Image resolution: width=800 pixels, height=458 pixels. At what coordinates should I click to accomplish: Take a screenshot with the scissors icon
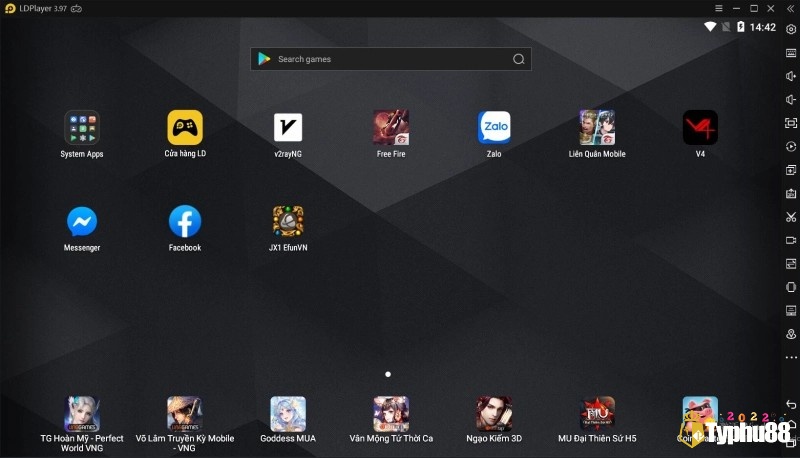(x=791, y=217)
